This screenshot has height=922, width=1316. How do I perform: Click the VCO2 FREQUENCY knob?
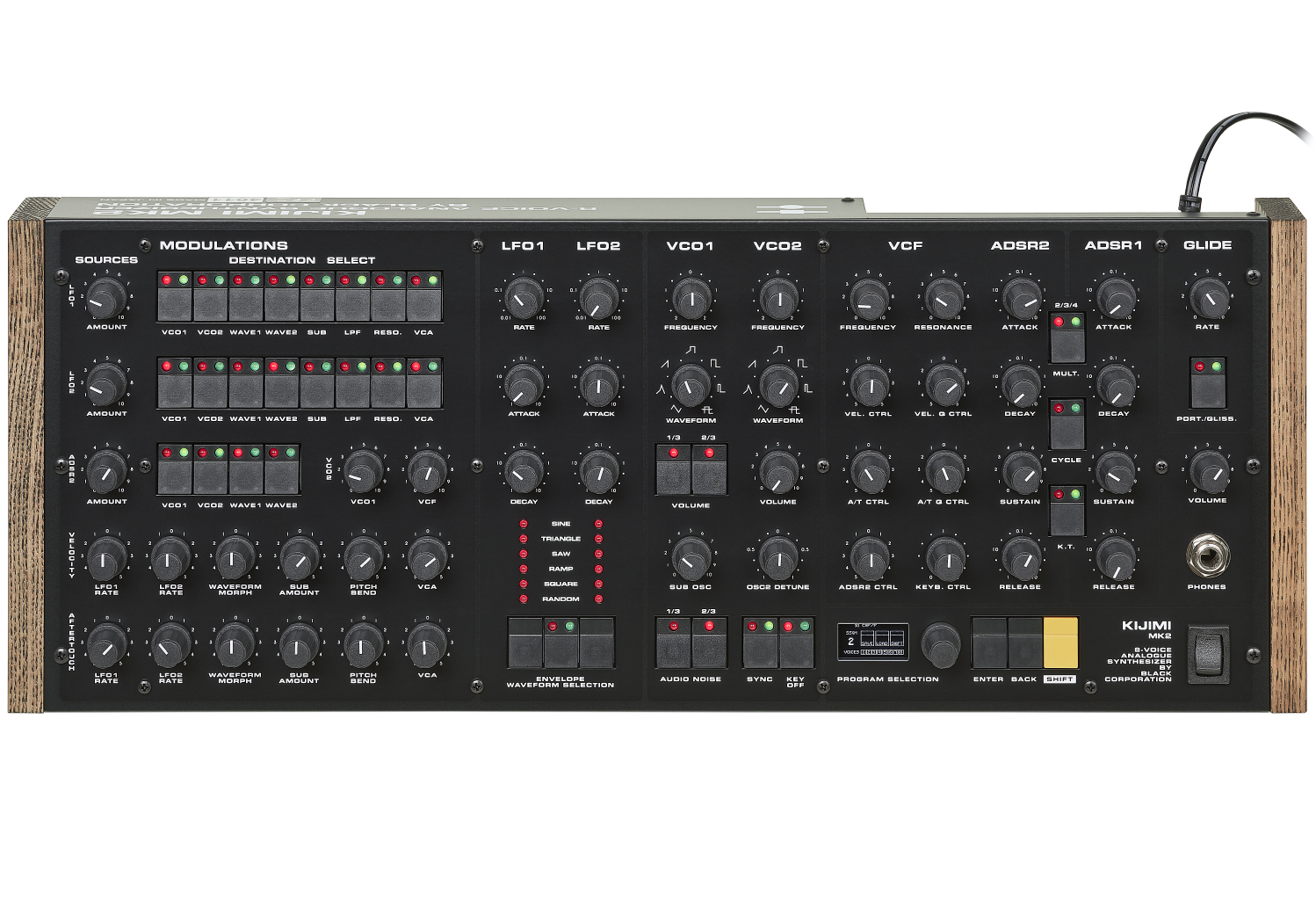pyautogui.click(x=777, y=299)
